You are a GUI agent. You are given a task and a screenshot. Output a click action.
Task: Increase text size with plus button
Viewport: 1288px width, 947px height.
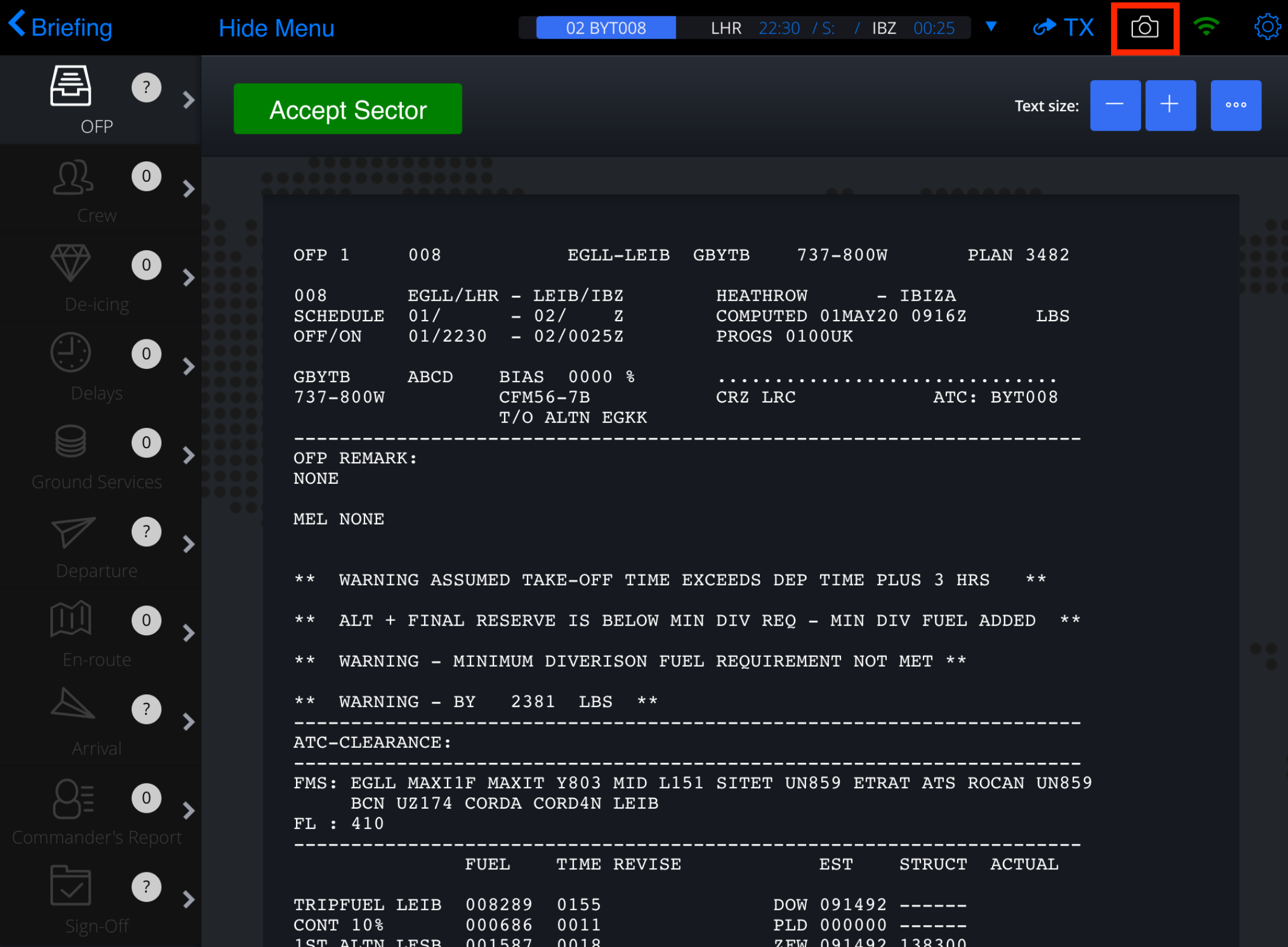click(1170, 104)
